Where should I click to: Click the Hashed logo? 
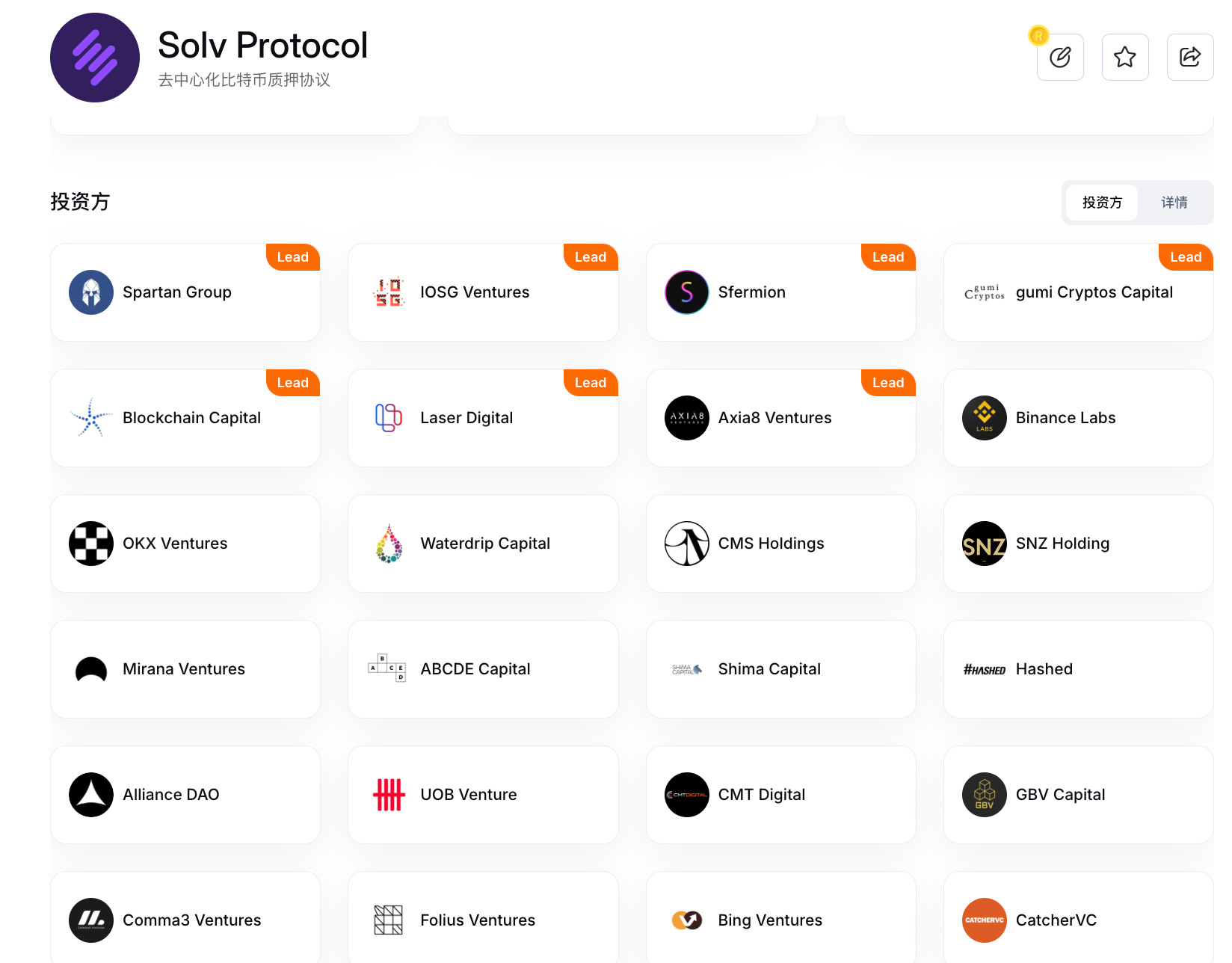point(985,670)
